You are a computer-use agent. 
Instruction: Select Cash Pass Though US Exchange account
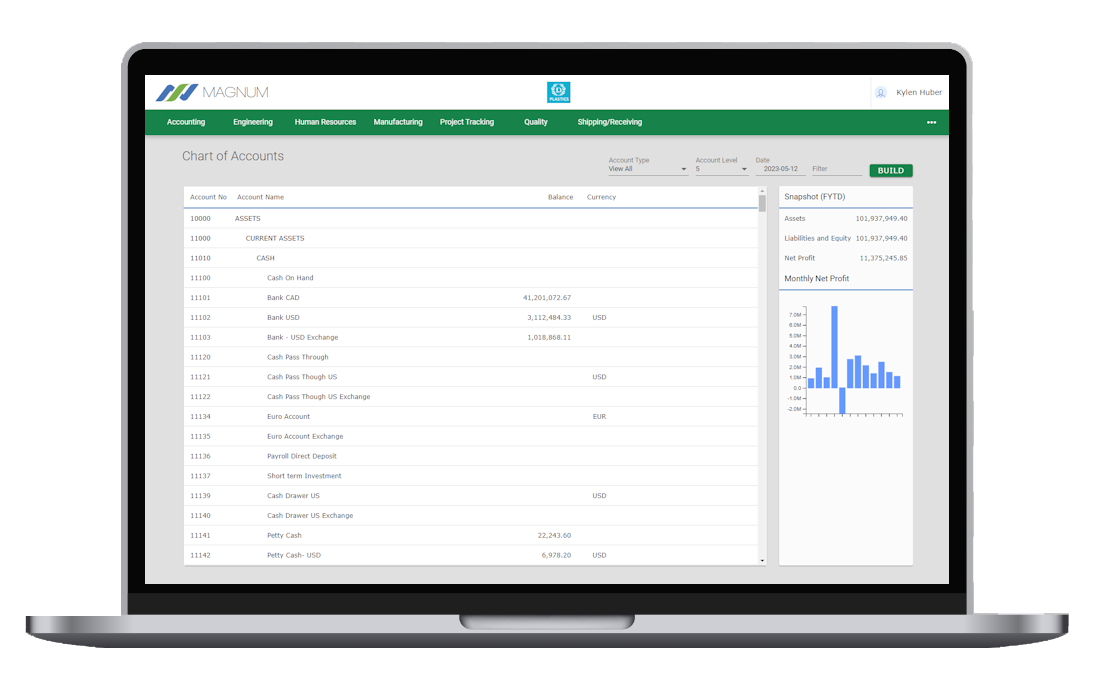pos(471,397)
